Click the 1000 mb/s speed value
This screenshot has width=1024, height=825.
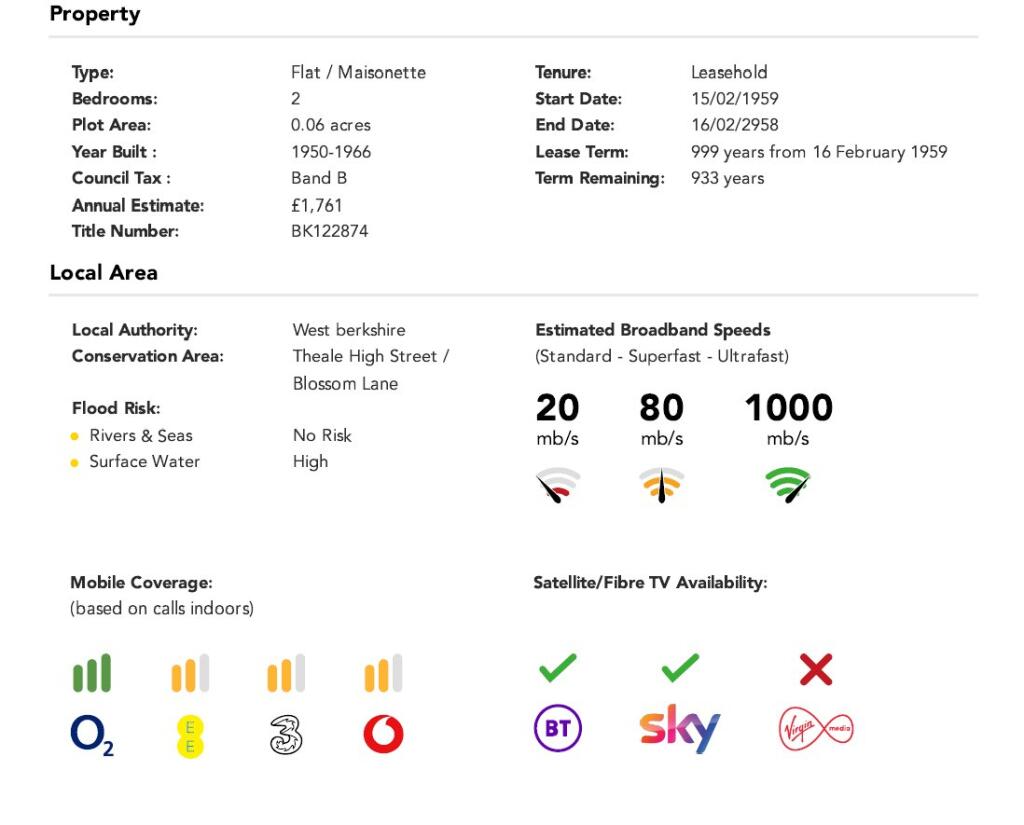coord(788,408)
